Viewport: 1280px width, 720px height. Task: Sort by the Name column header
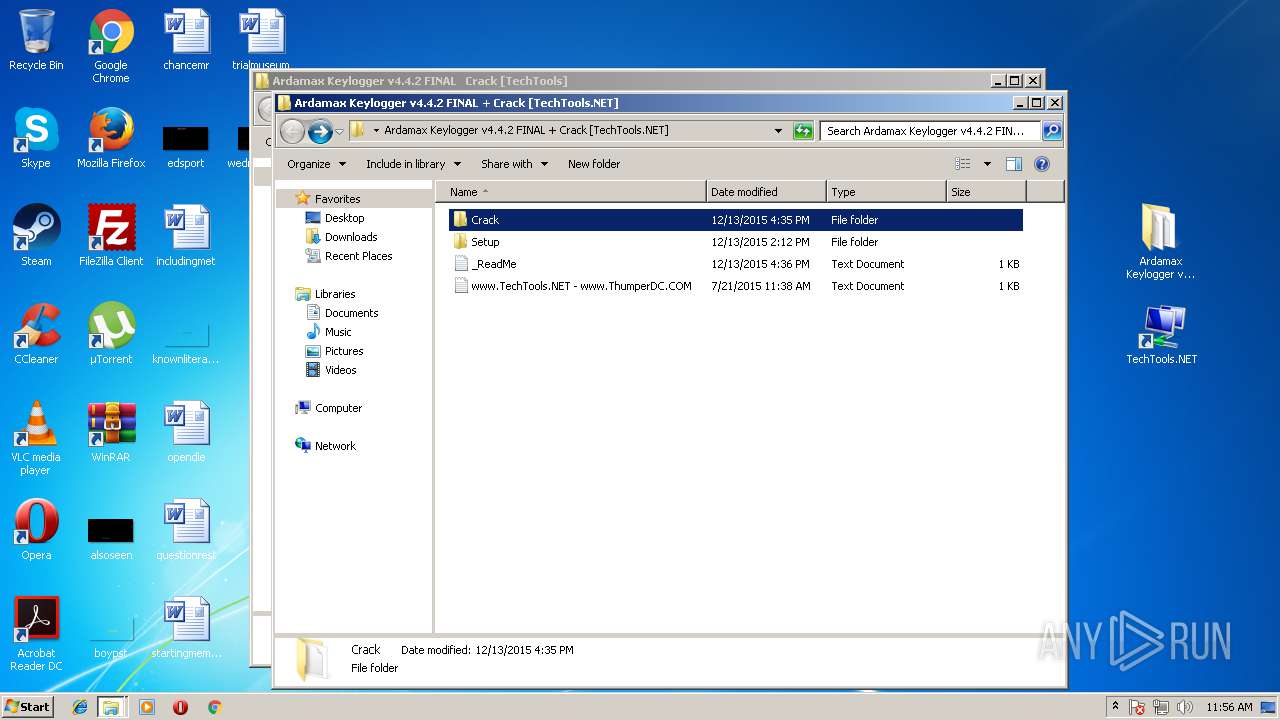570,192
